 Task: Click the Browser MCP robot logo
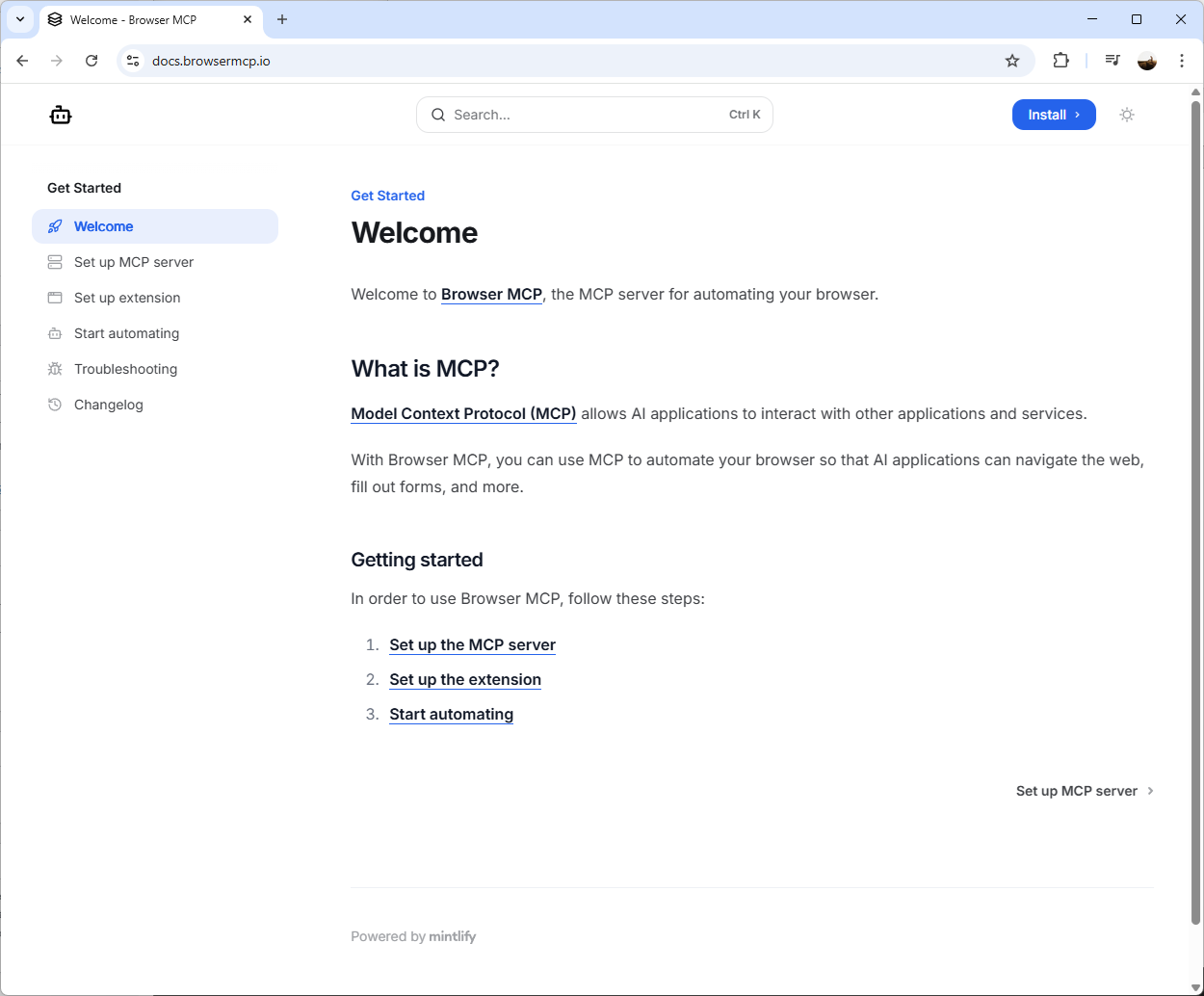coord(61,116)
